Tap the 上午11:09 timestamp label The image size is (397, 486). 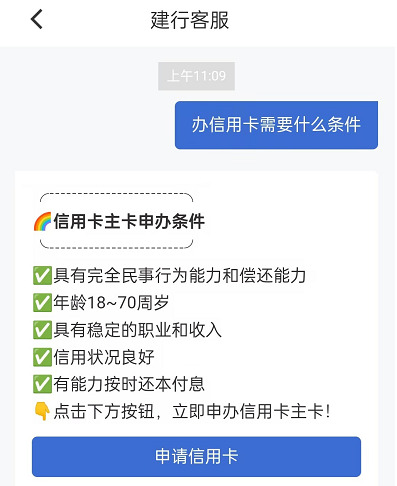click(196, 76)
